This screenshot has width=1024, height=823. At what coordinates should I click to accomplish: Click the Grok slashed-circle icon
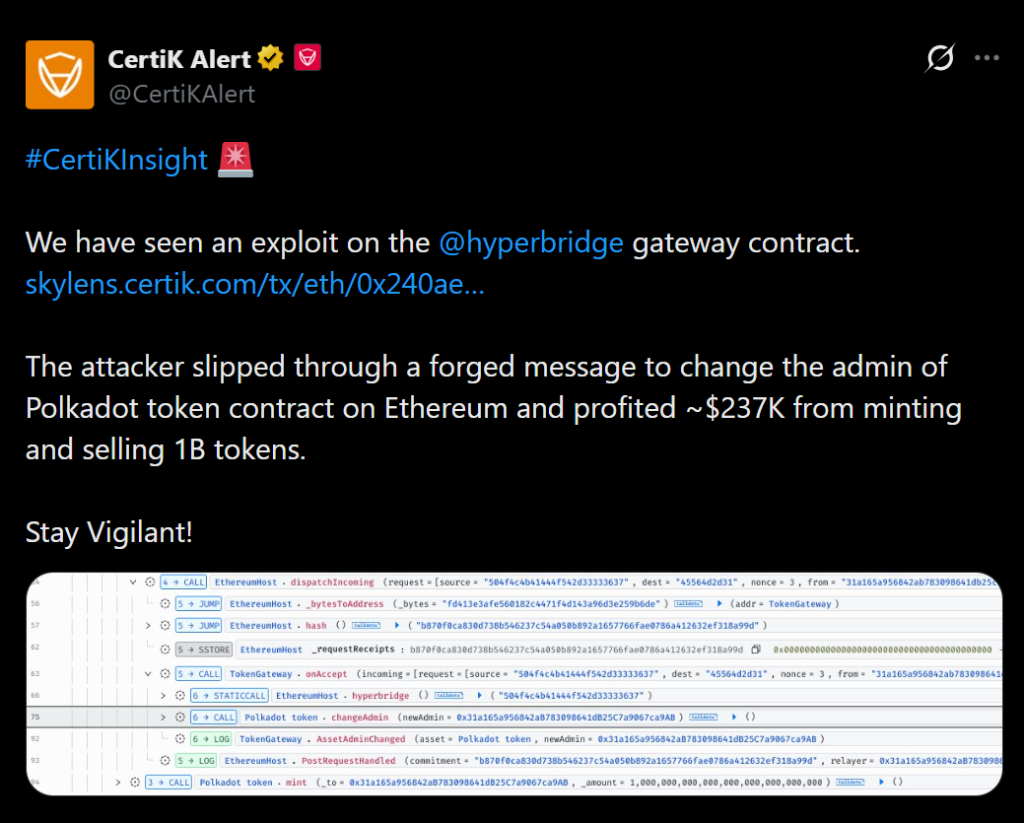(939, 59)
